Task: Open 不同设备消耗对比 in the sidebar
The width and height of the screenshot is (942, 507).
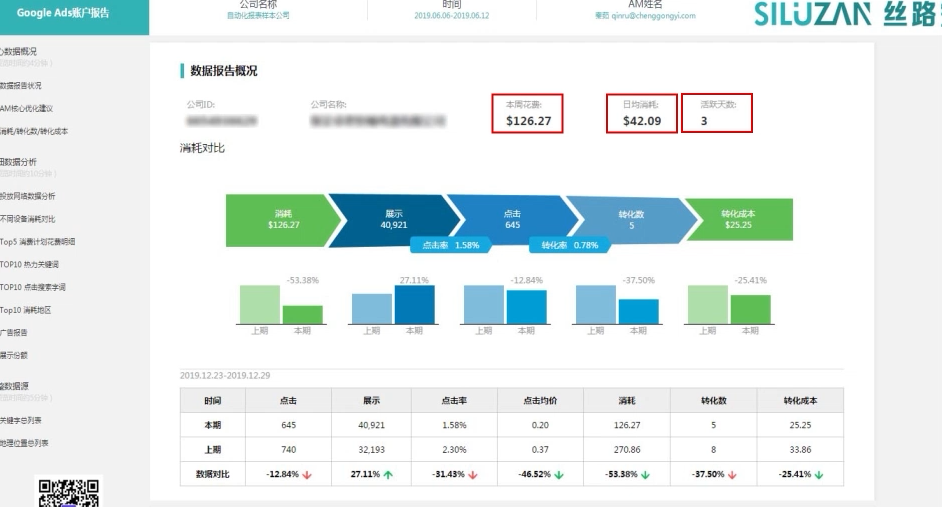Action: pos(28,219)
